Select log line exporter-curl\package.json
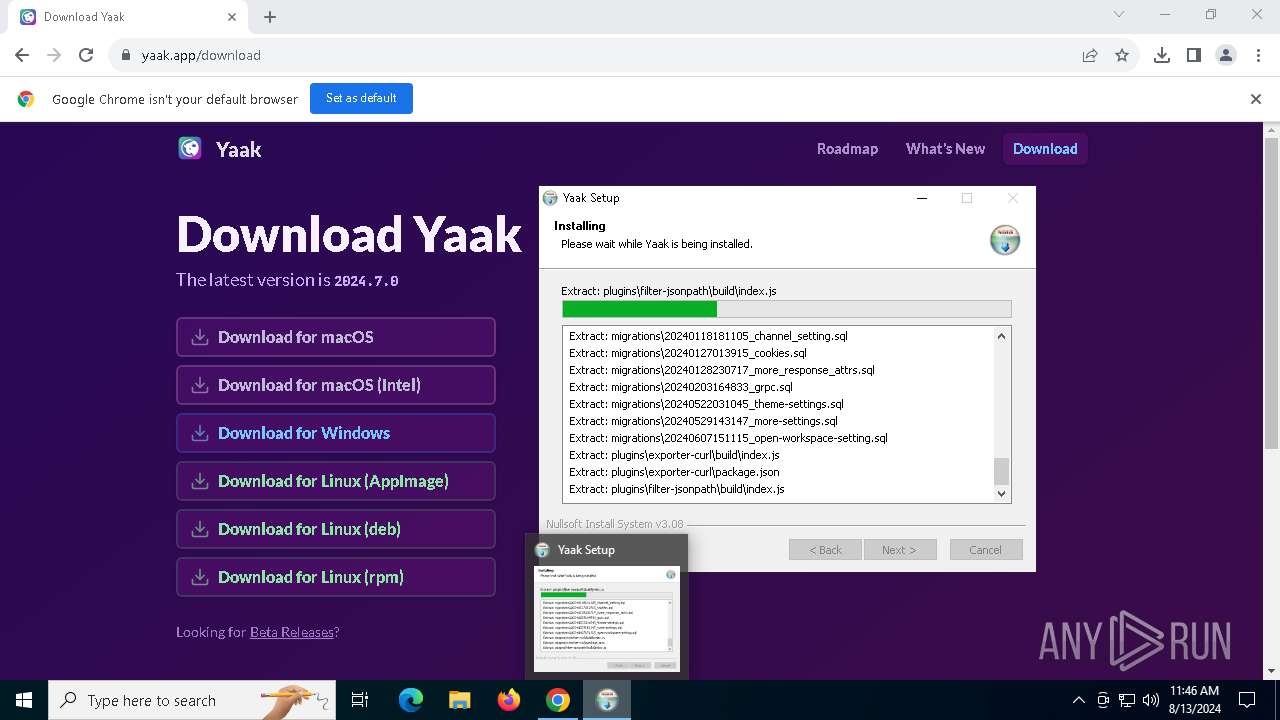 click(x=674, y=472)
